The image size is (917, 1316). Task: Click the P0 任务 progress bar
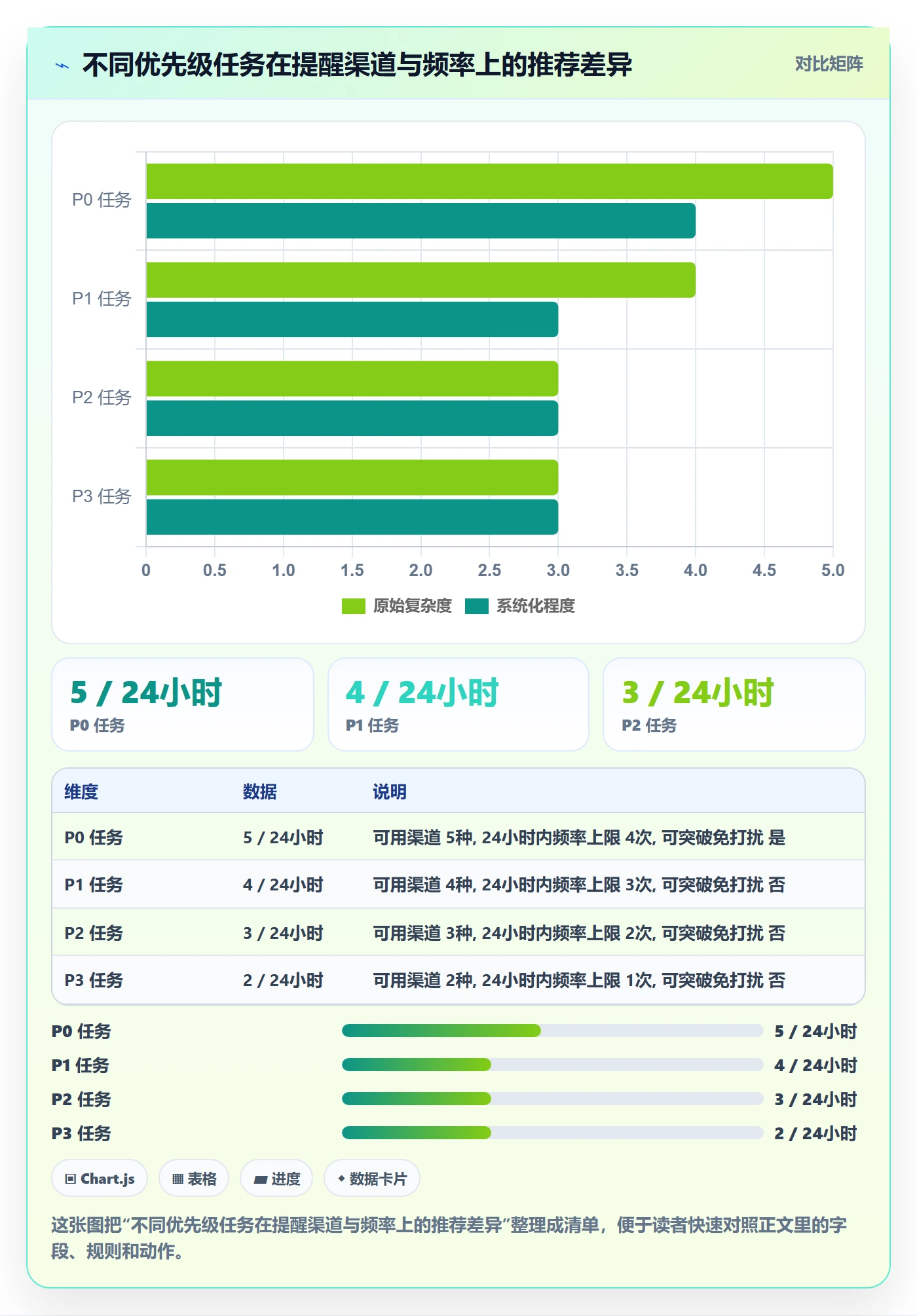click(553, 1031)
